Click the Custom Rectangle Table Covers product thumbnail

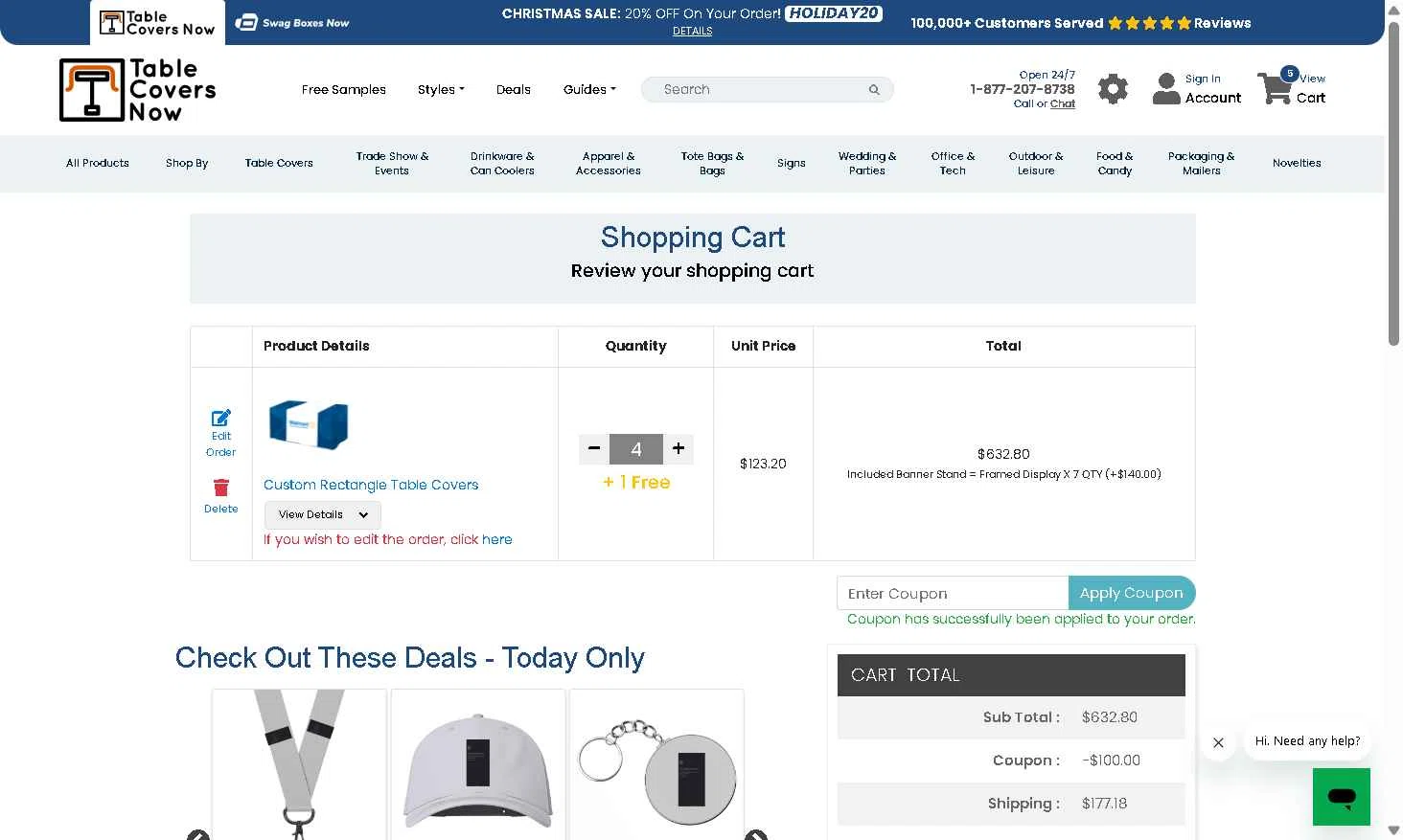point(309,424)
